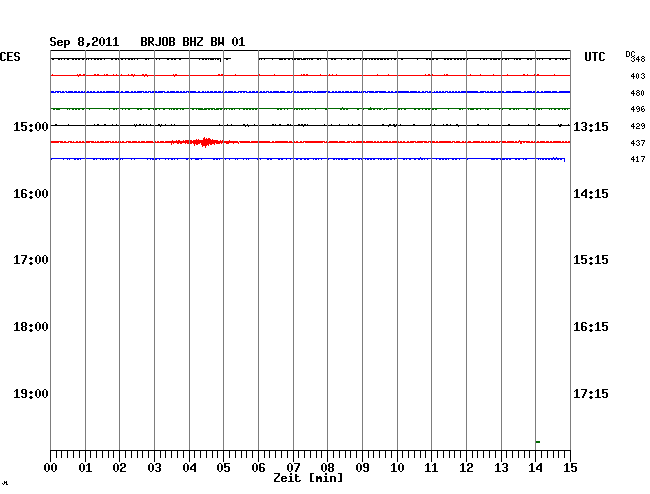Click the DC offset value 417
Screen dimensions: 650x494
coord(638,159)
